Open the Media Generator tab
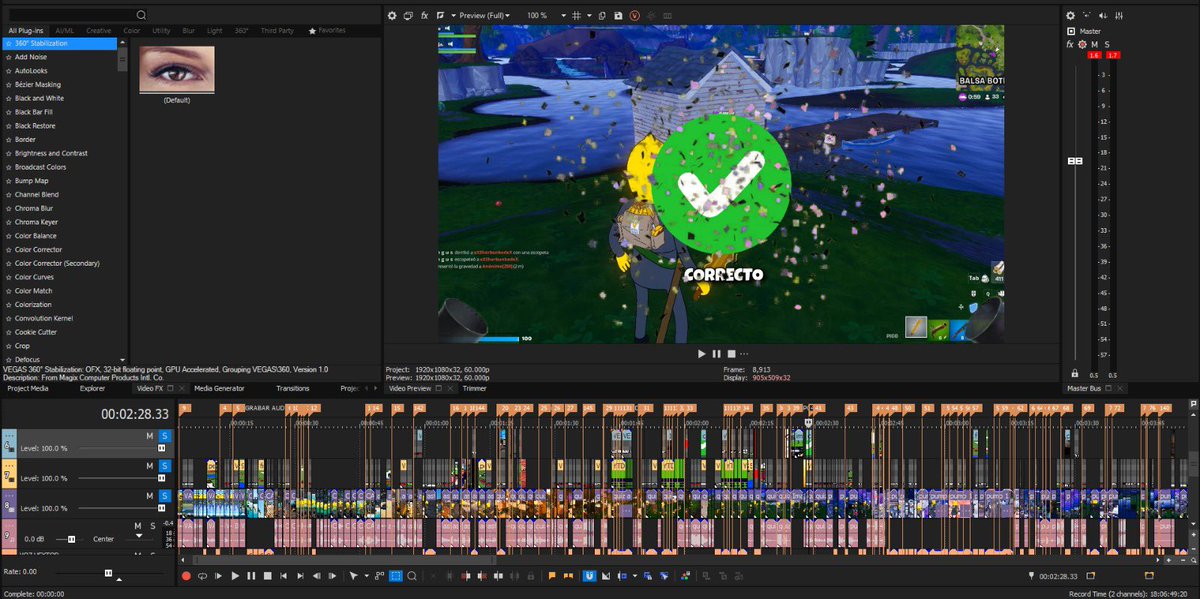Screen dimensions: 1200x599 click(219, 388)
